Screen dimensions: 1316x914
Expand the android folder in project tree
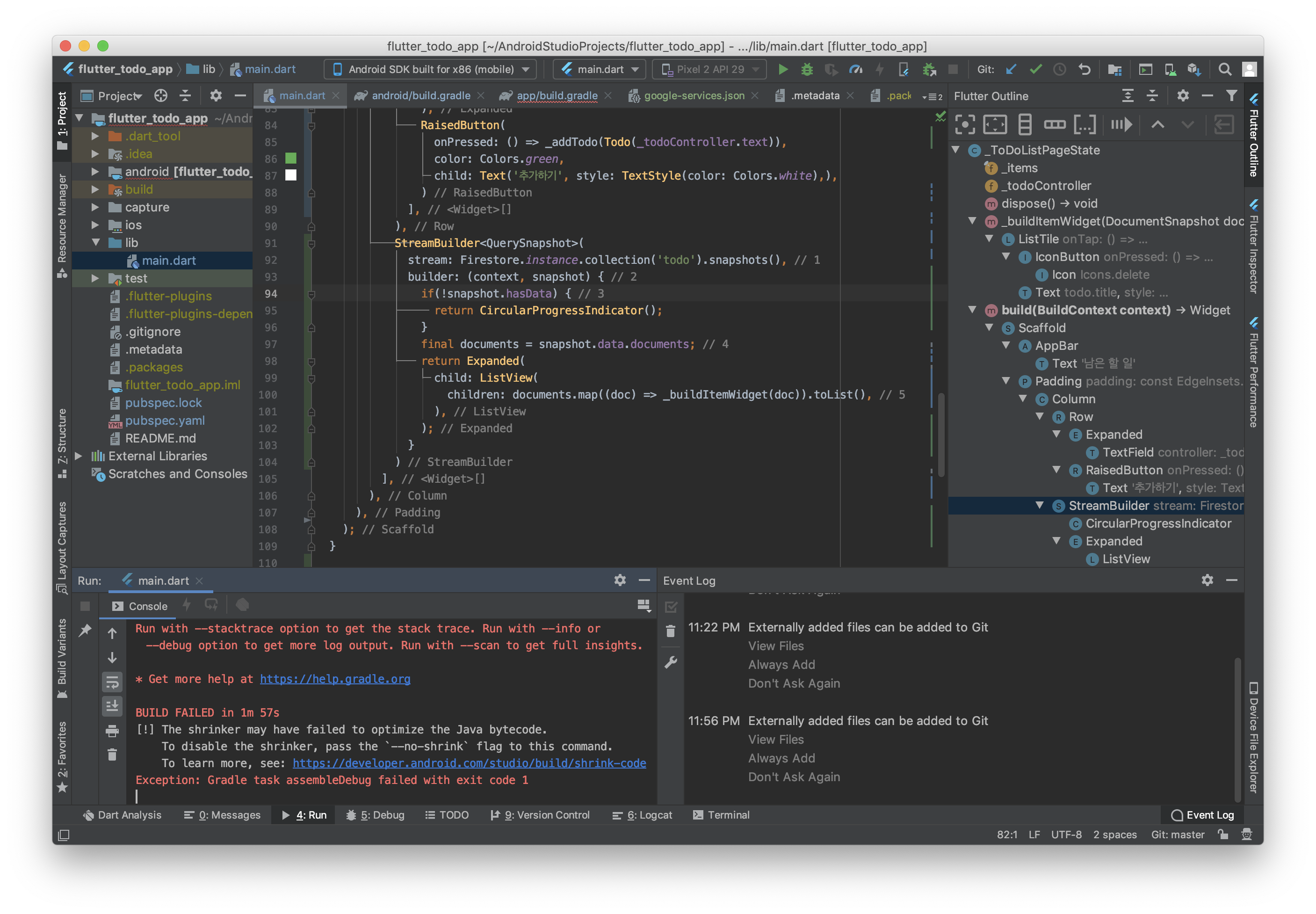tap(95, 172)
